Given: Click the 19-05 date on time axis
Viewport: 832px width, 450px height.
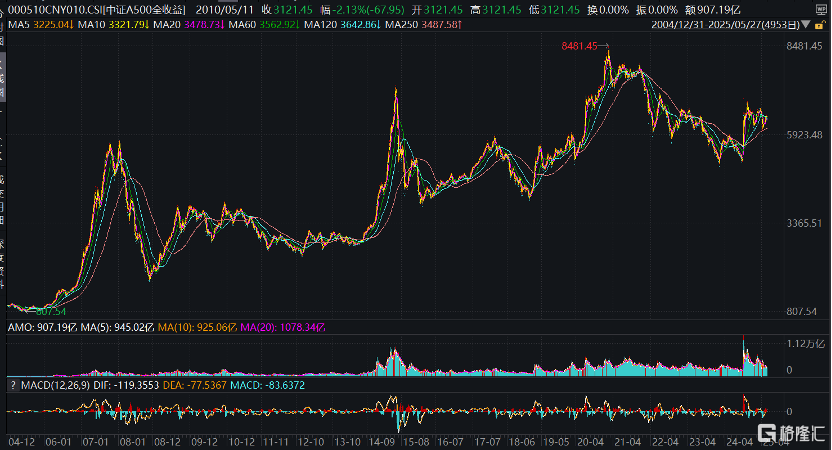Looking at the screenshot, I should (x=556, y=442).
